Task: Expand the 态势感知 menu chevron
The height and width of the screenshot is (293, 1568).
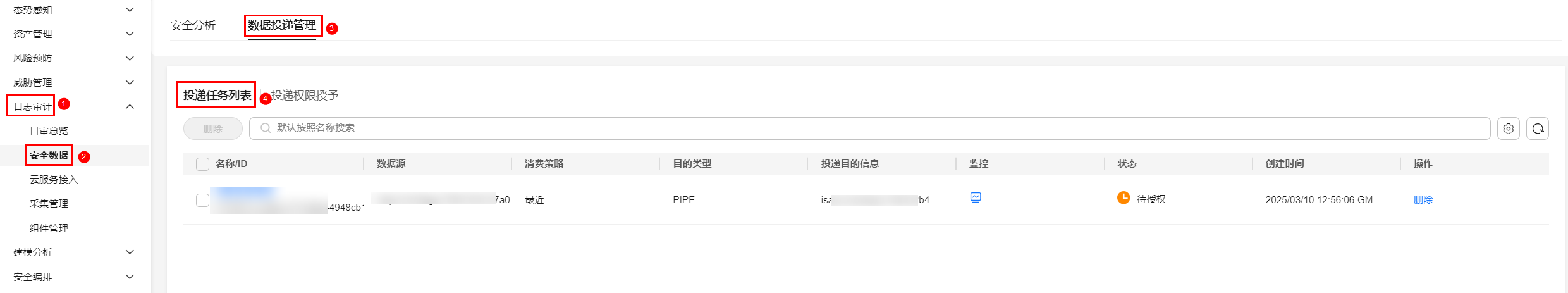Action: 130,9
